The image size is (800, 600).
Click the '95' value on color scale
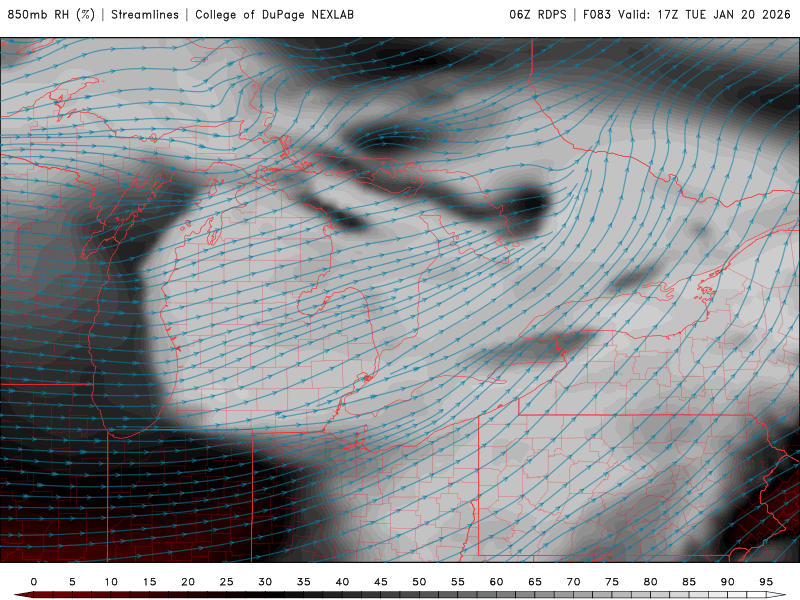click(766, 582)
